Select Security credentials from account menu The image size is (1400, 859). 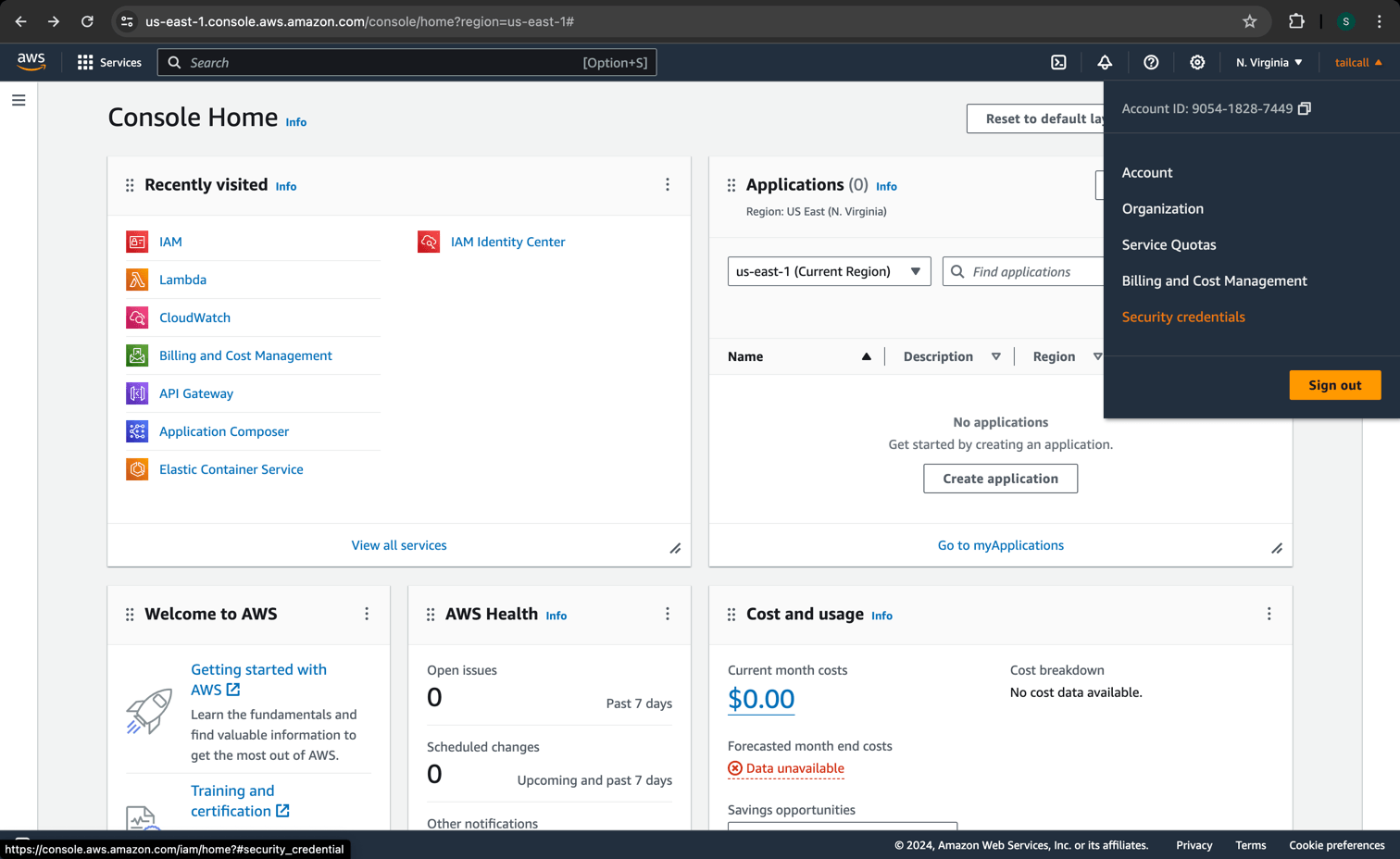[1183, 317]
